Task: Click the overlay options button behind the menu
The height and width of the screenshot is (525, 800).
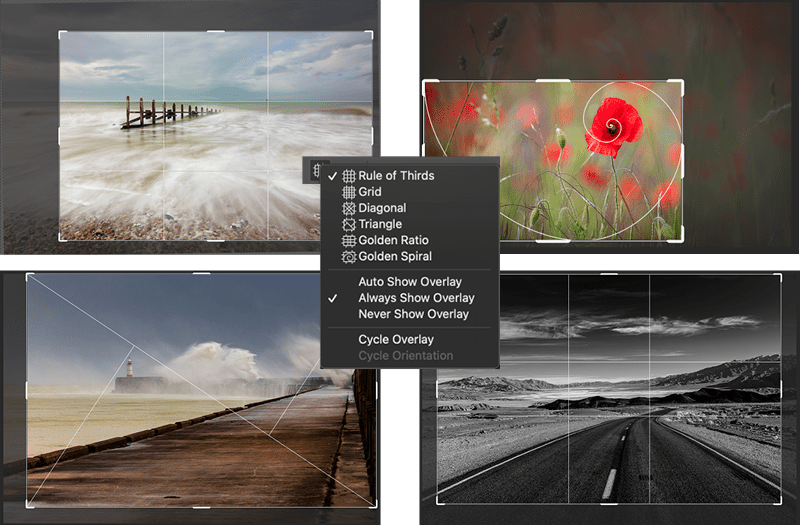Action: pos(314,170)
